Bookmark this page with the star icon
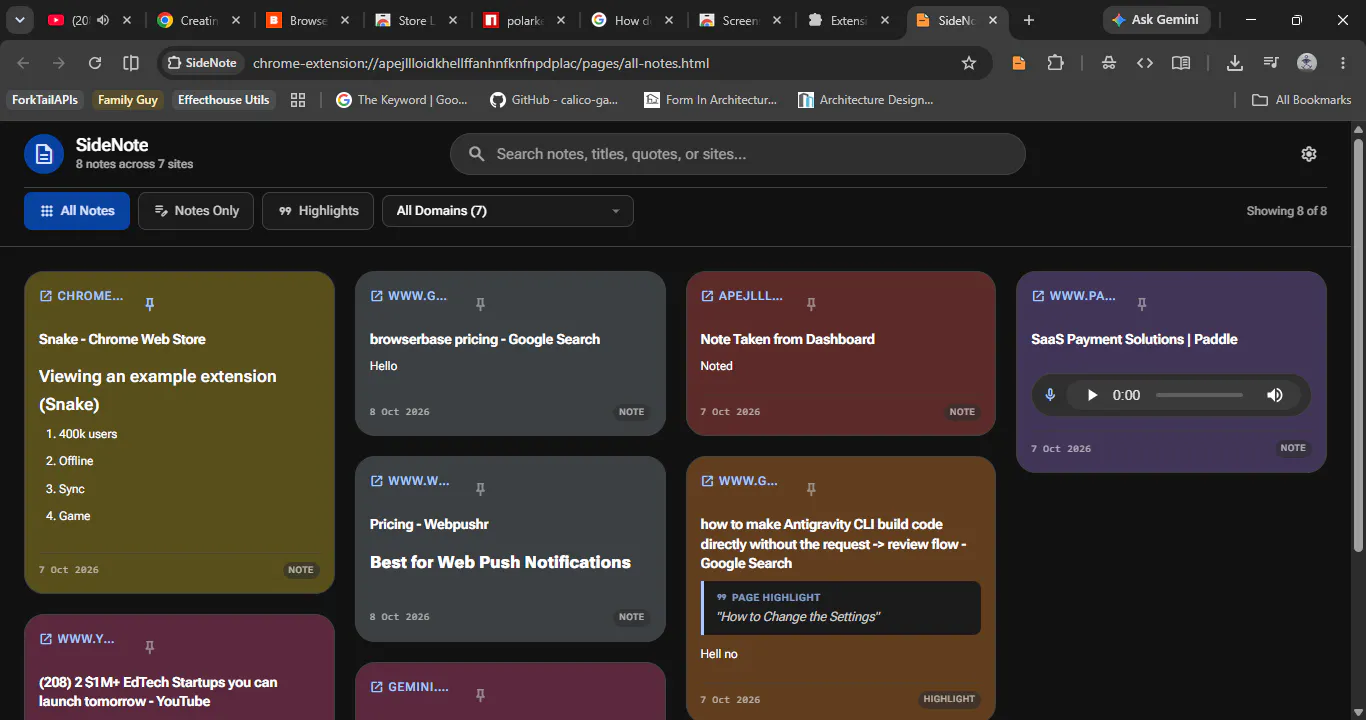The width and height of the screenshot is (1366, 720). tap(968, 63)
